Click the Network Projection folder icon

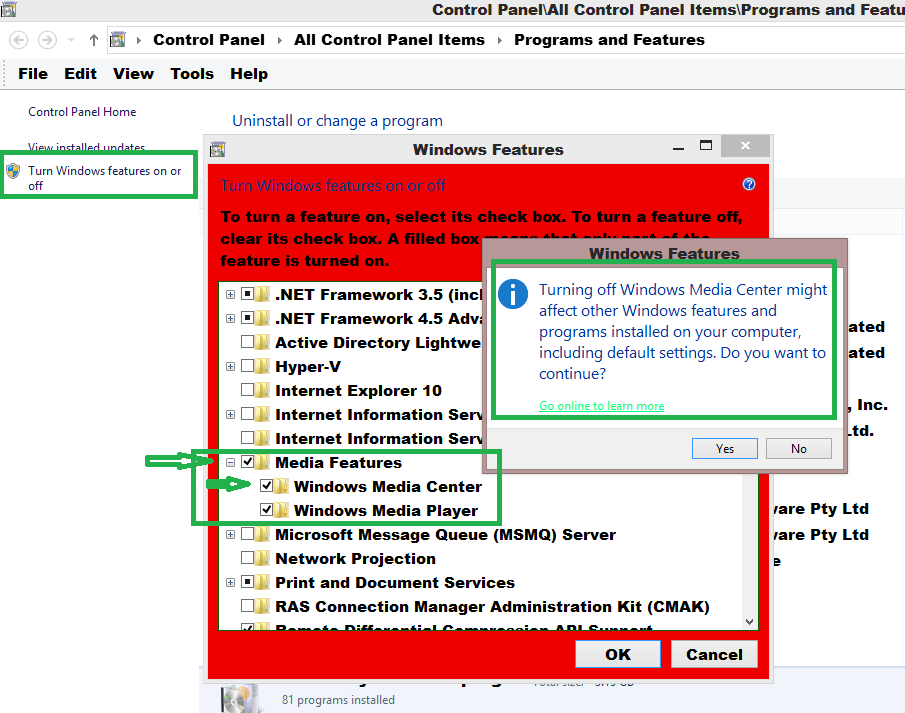pos(263,558)
